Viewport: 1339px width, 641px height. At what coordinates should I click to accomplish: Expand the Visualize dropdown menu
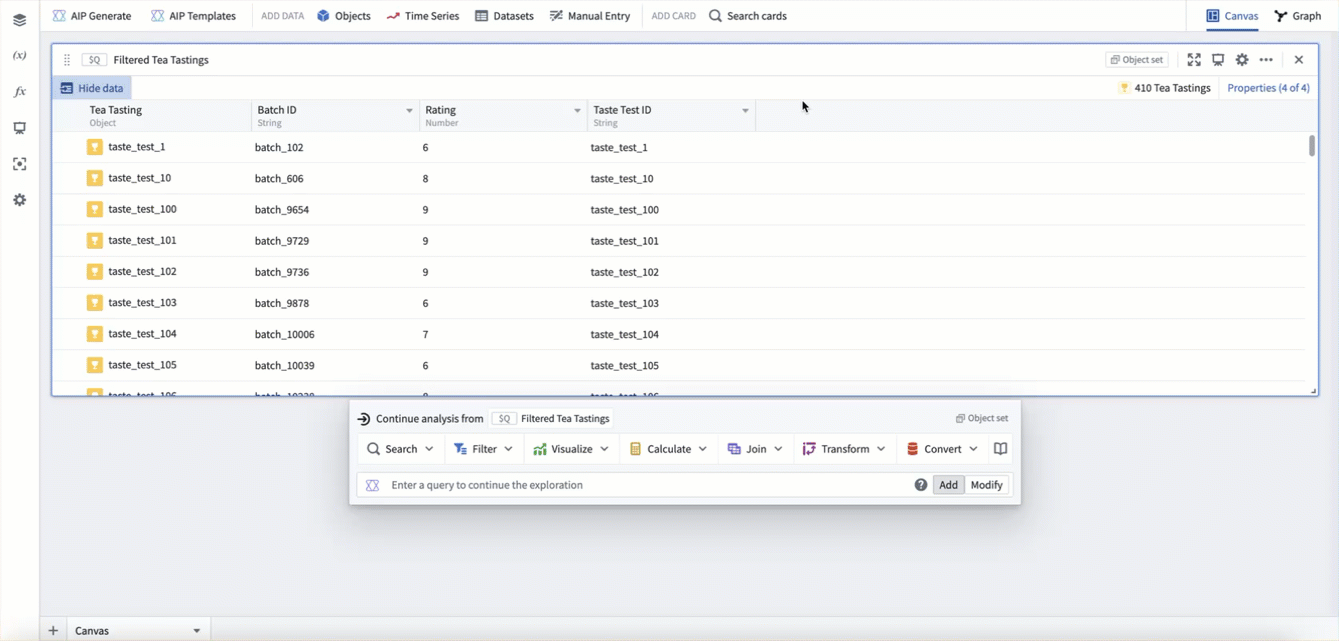pyautogui.click(x=571, y=449)
